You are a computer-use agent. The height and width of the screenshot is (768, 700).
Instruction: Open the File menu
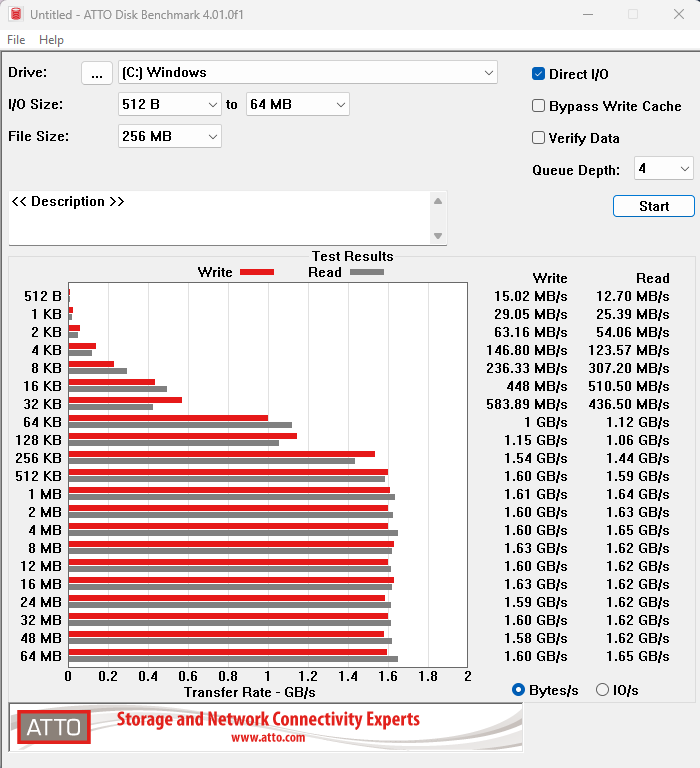click(16, 40)
